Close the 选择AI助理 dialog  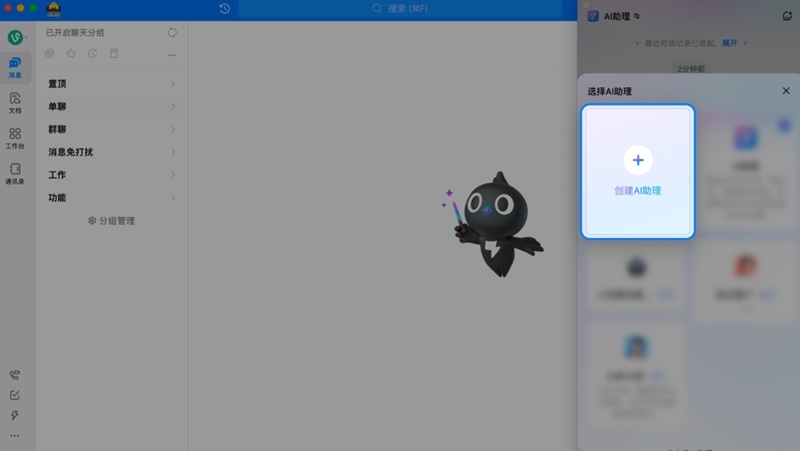(x=786, y=91)
